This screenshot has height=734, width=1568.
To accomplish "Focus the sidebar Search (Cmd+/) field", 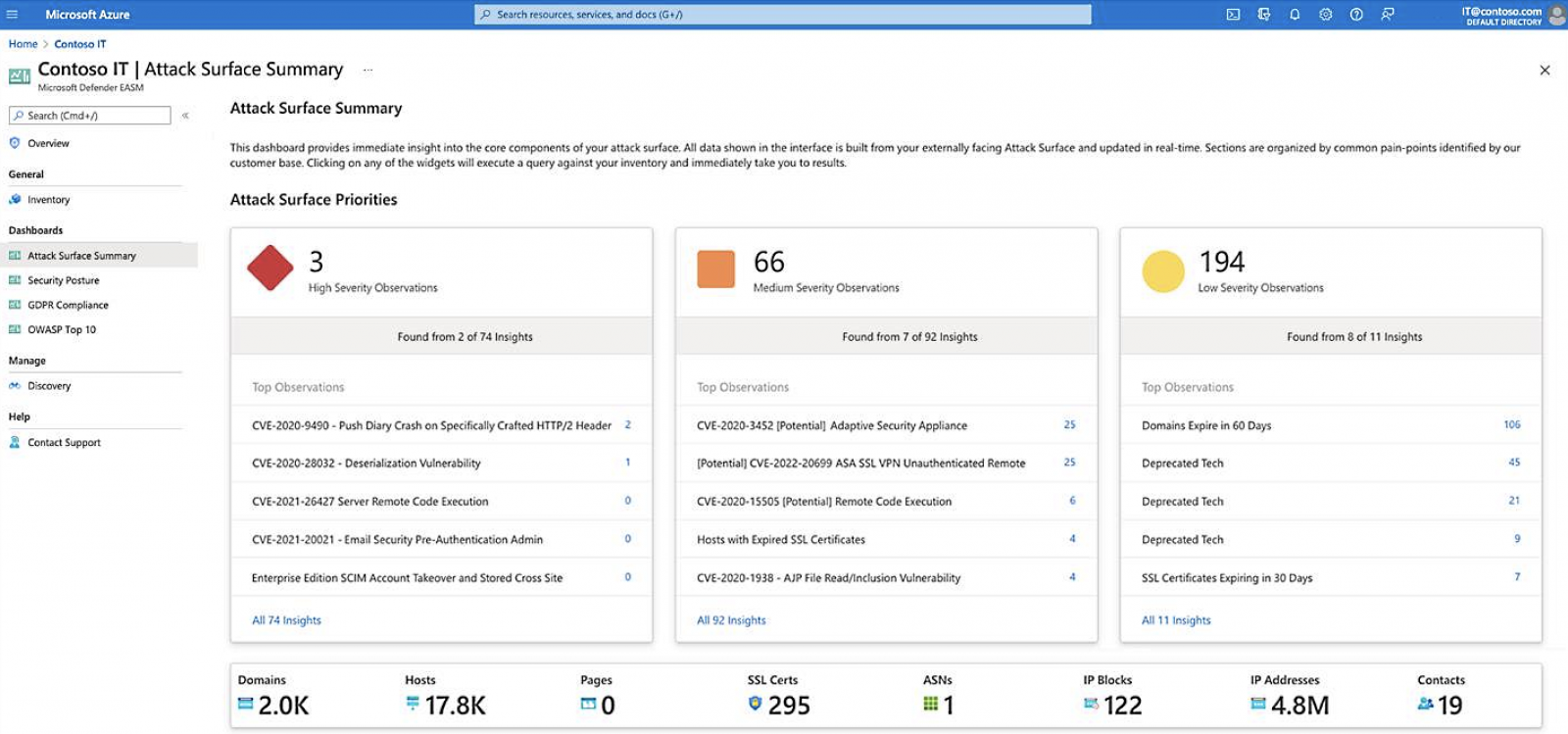I will pos(90,116).
